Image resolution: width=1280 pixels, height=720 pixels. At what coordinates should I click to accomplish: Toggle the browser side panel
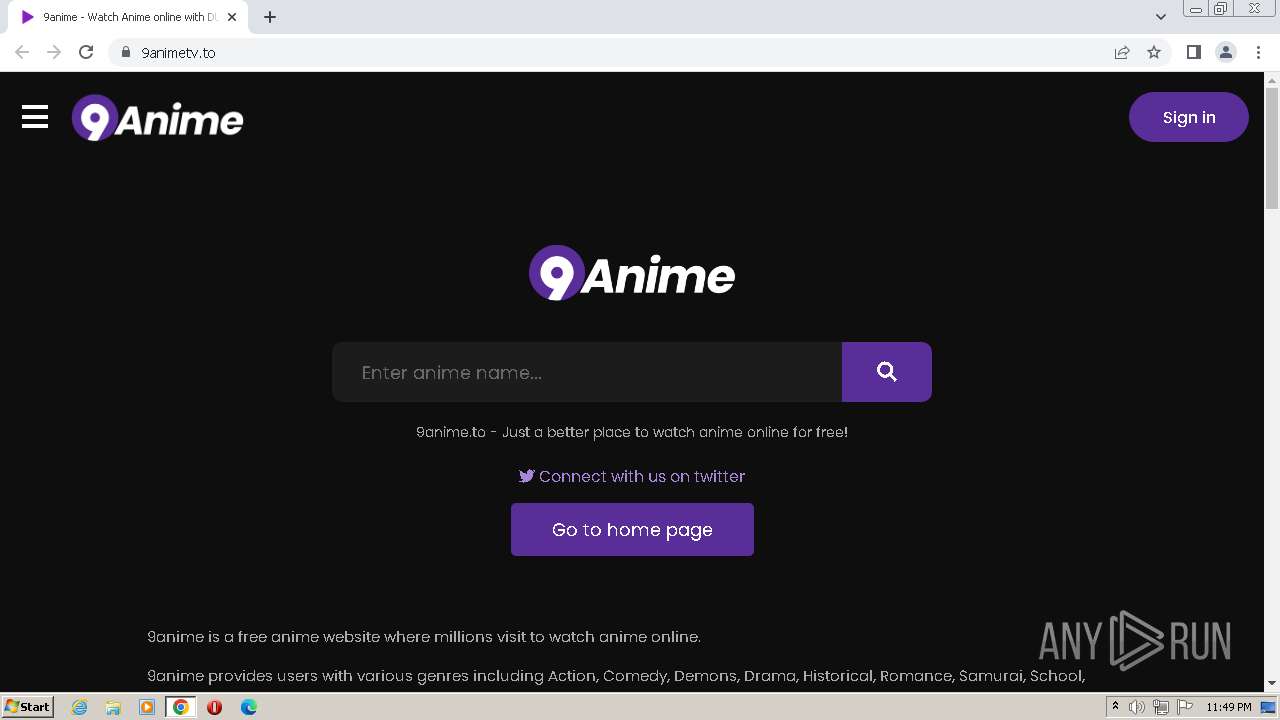click(x=1194, y=52)
